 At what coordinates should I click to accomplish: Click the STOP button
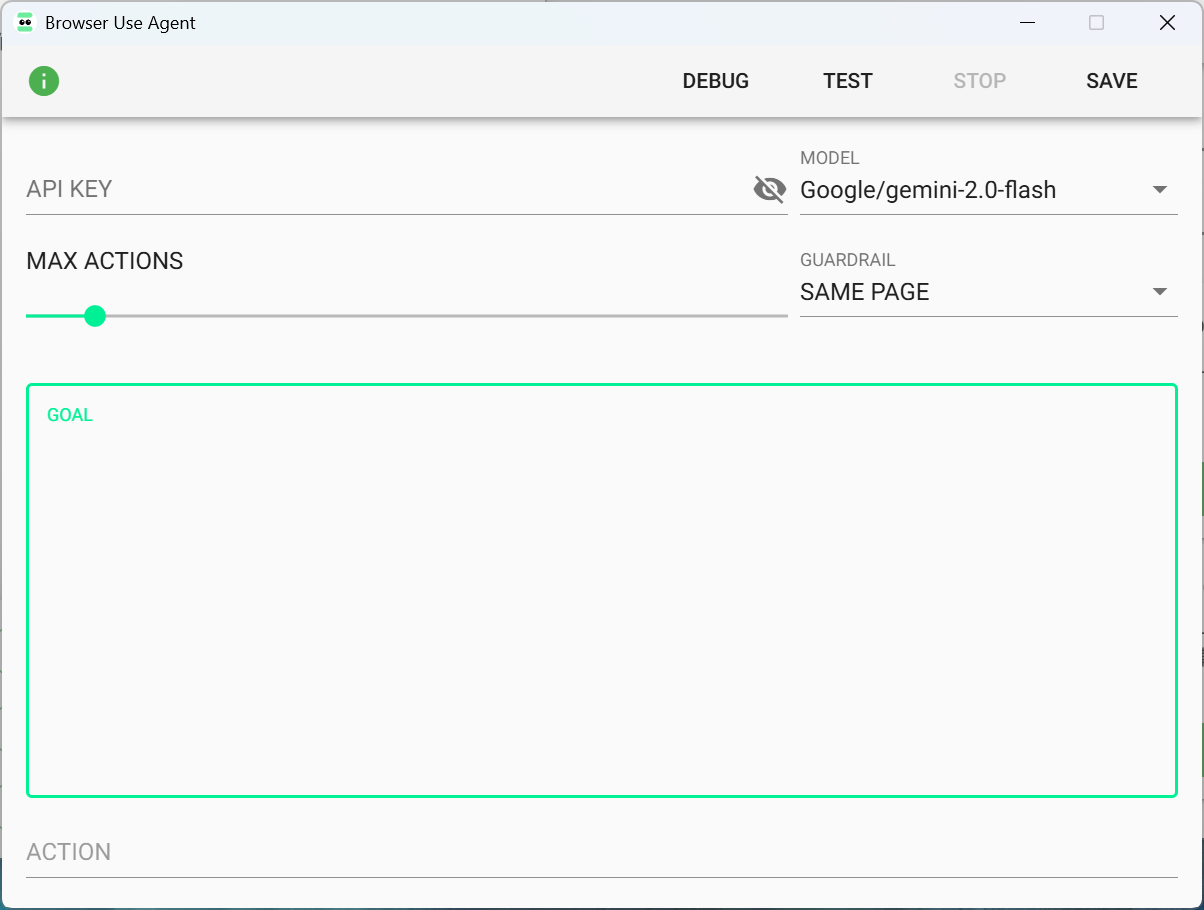point(979,81)
